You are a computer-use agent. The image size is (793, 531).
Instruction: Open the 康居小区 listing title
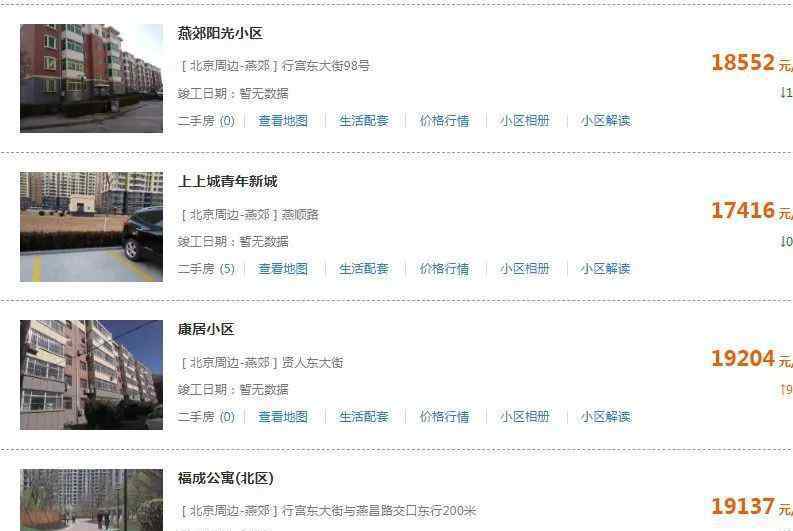click(206, 330)
